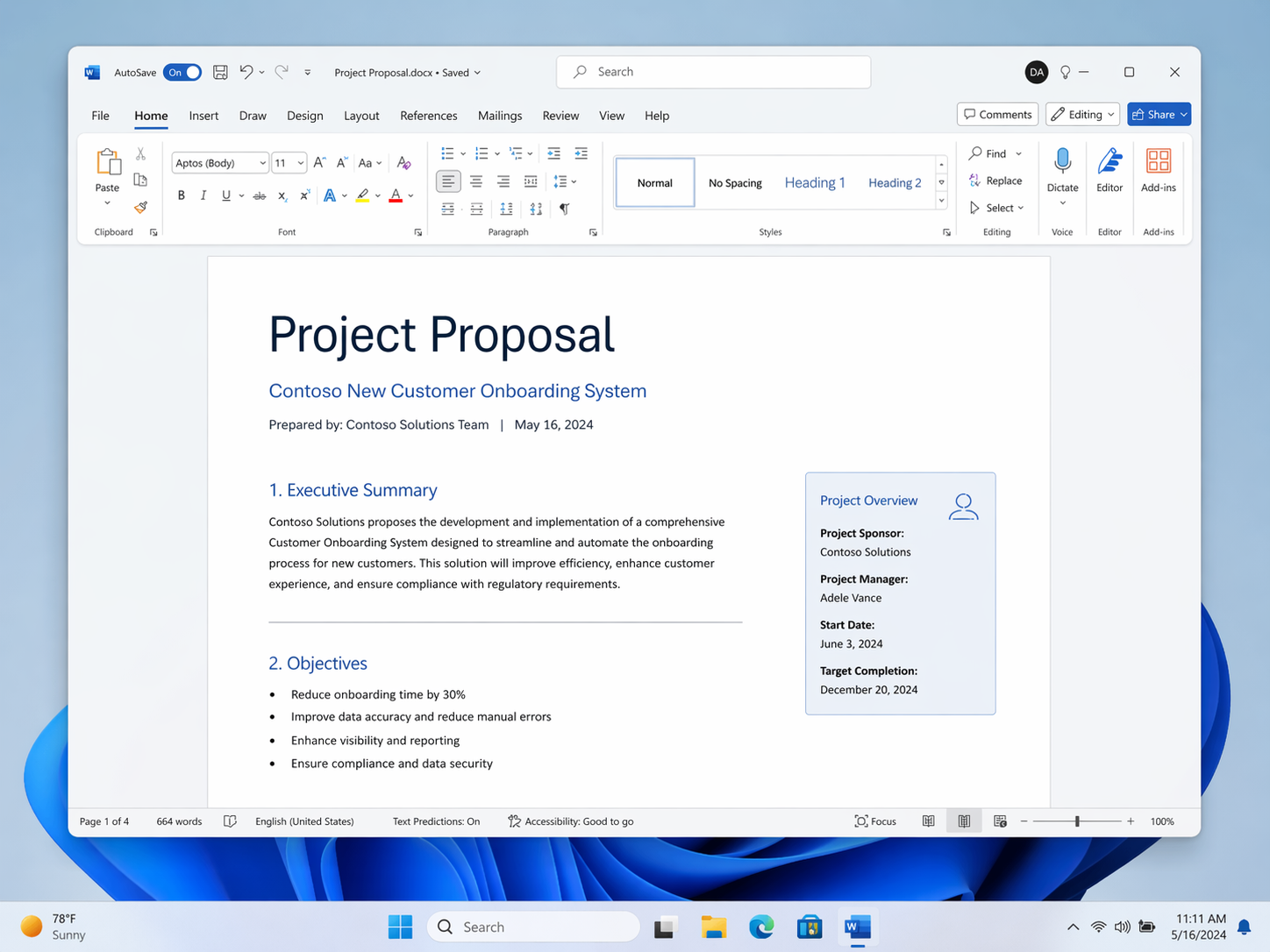
Task: Show paragraph marks with pilcrow icon
Action: (x=565, y=209)
